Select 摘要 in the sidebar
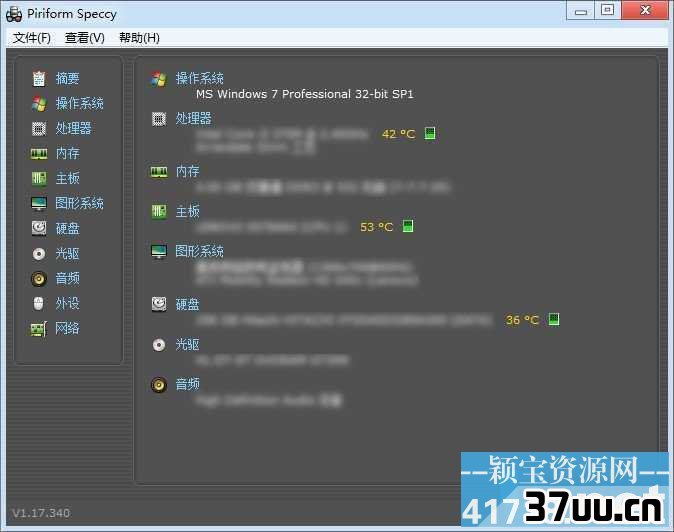Screen dimensions: 674x532 tap(67, 79)
